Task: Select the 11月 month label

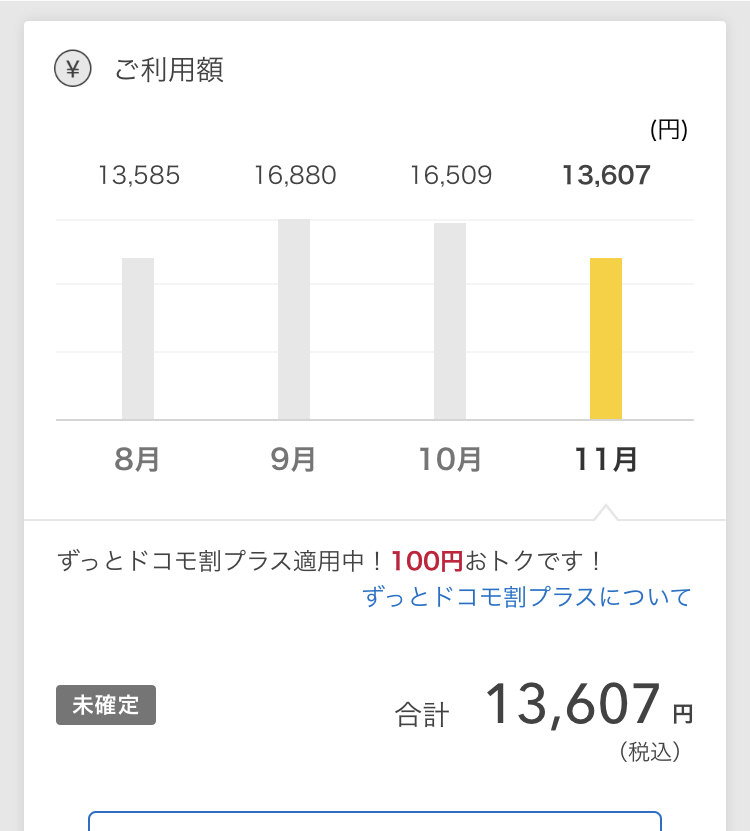Action: 606,459
